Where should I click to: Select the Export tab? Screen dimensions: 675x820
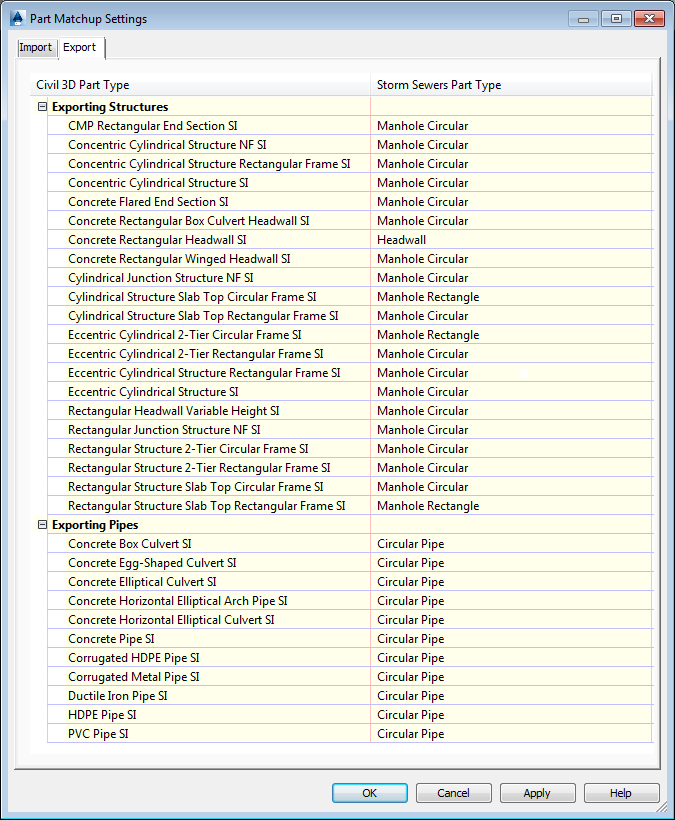[x=80, y=47]
